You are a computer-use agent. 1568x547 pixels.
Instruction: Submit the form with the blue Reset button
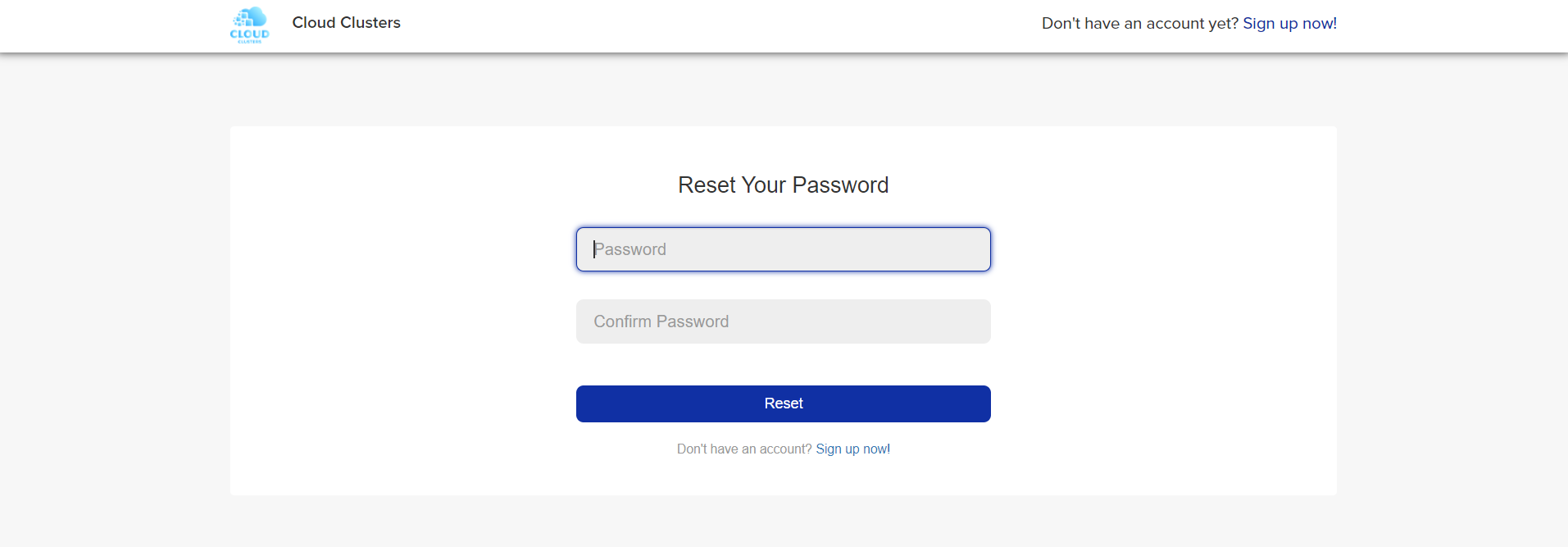[783, 403]
